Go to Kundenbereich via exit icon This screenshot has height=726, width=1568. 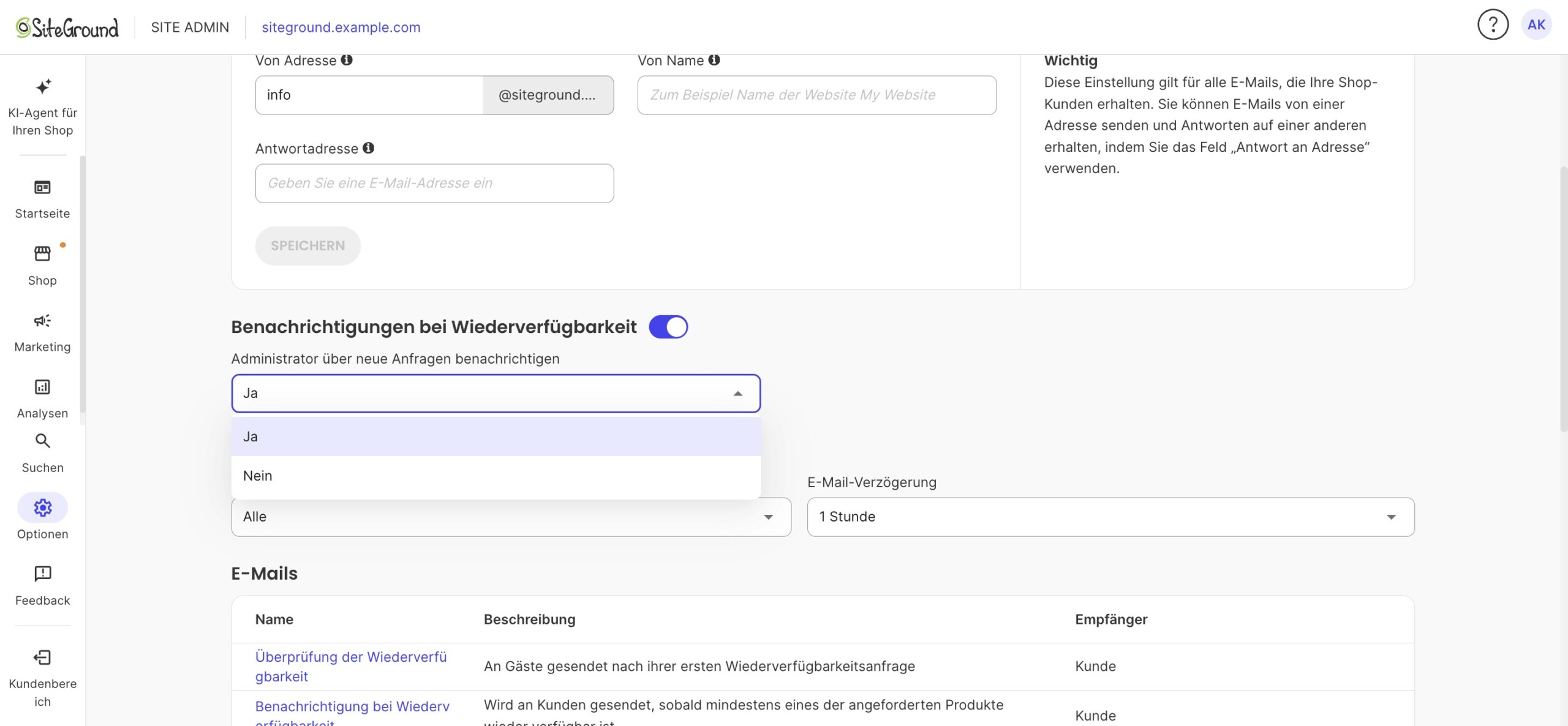click(42, 657)
